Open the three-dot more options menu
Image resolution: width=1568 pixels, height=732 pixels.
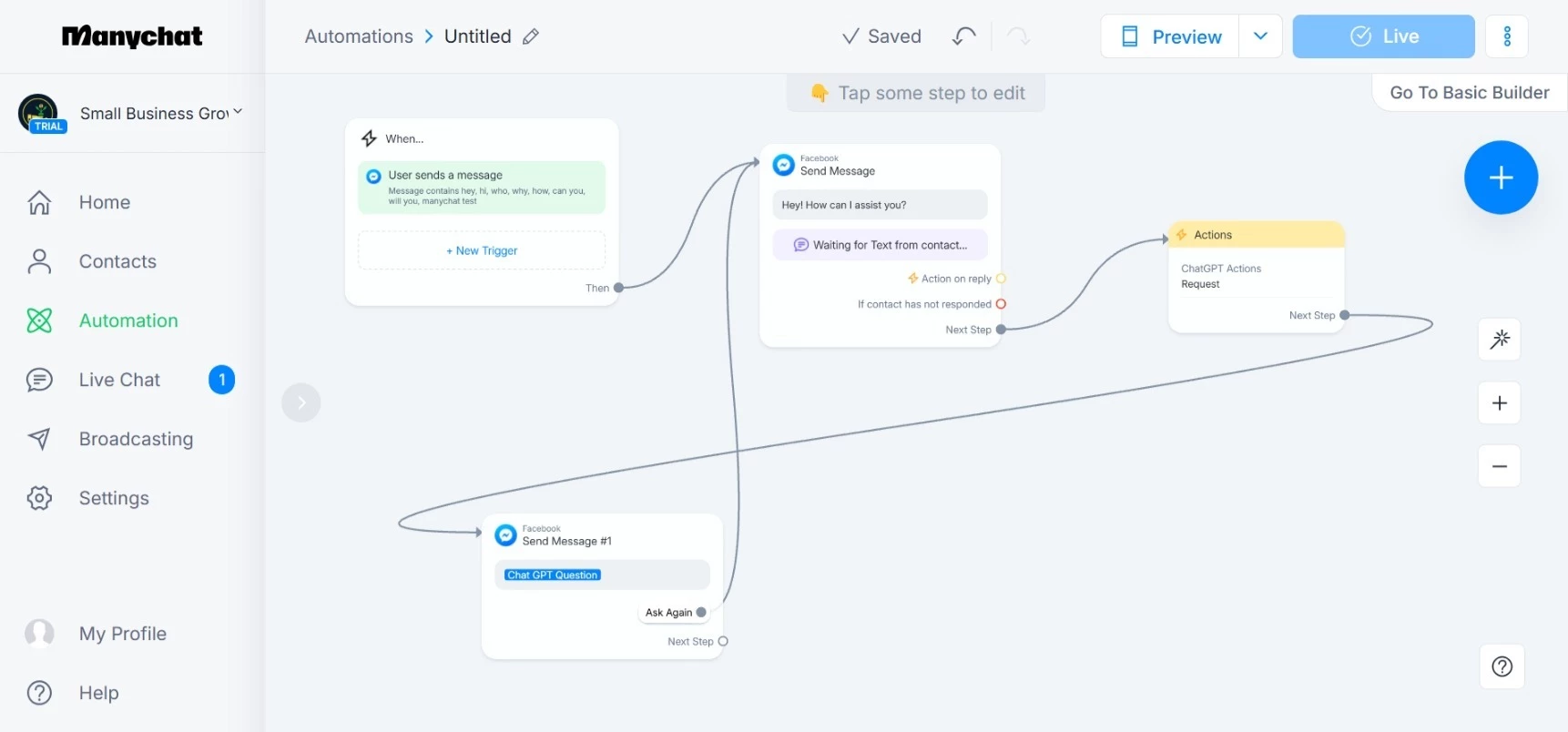pos(1507,36)
